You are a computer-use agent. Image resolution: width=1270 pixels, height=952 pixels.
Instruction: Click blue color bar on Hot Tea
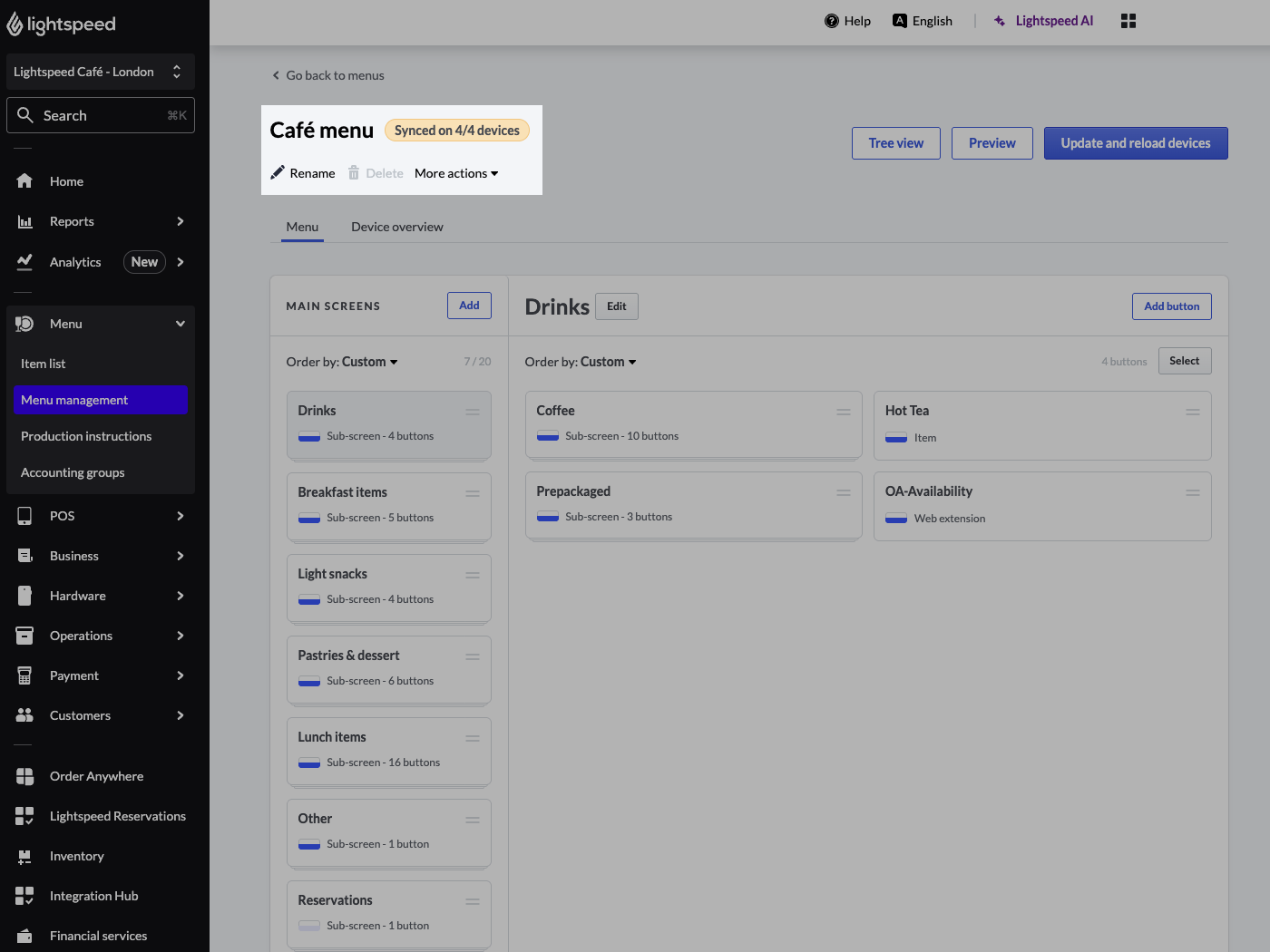click(896, 438)
